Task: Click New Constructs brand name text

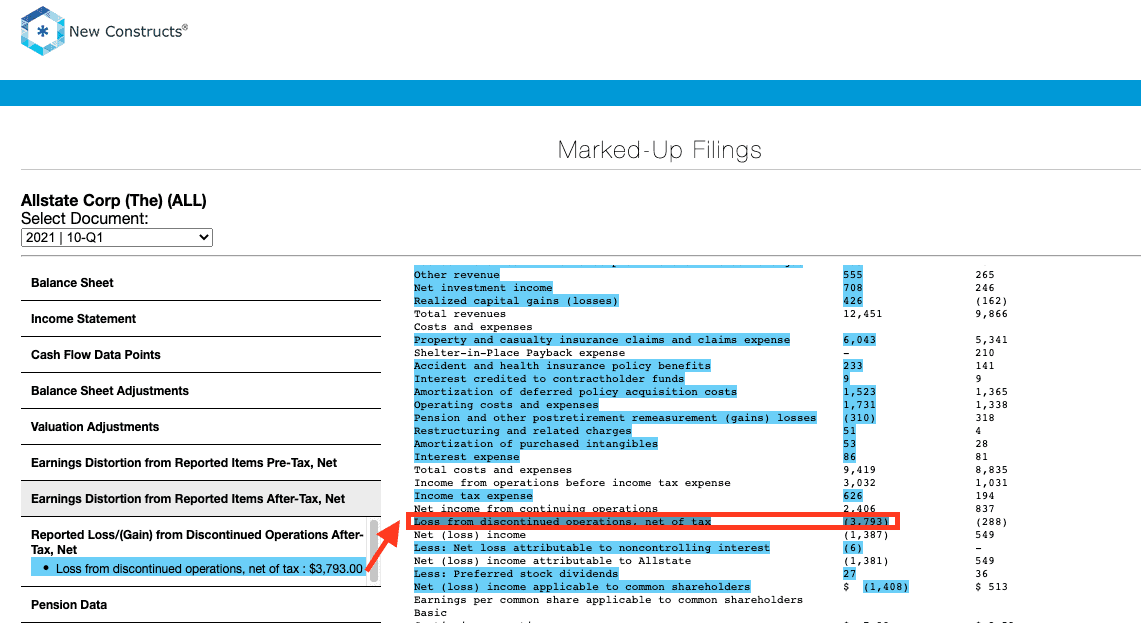Action: click(128, 31)
